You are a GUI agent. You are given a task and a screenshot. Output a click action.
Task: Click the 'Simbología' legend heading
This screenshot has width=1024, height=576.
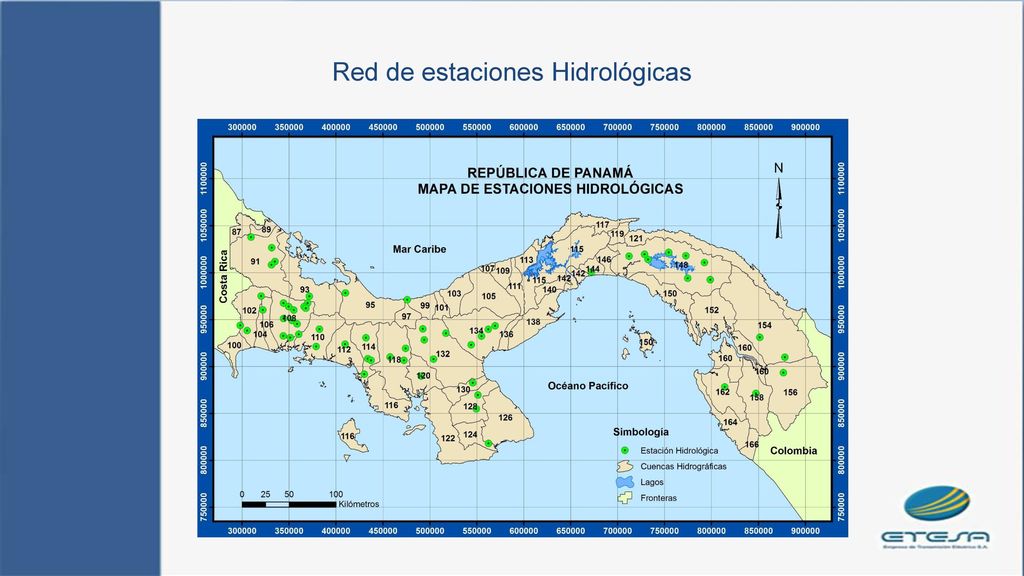tap(641, 432)
